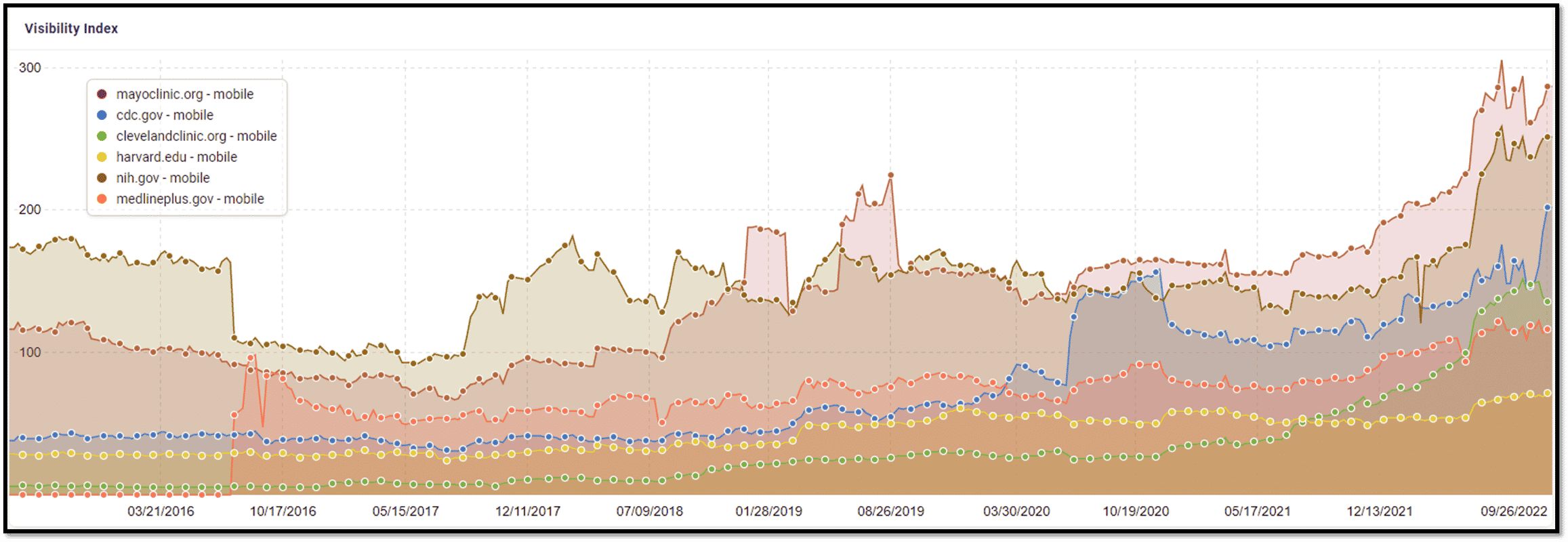Select the 07/09/2018 date axis label
The image size is (1568, 542).
[649, 512]
